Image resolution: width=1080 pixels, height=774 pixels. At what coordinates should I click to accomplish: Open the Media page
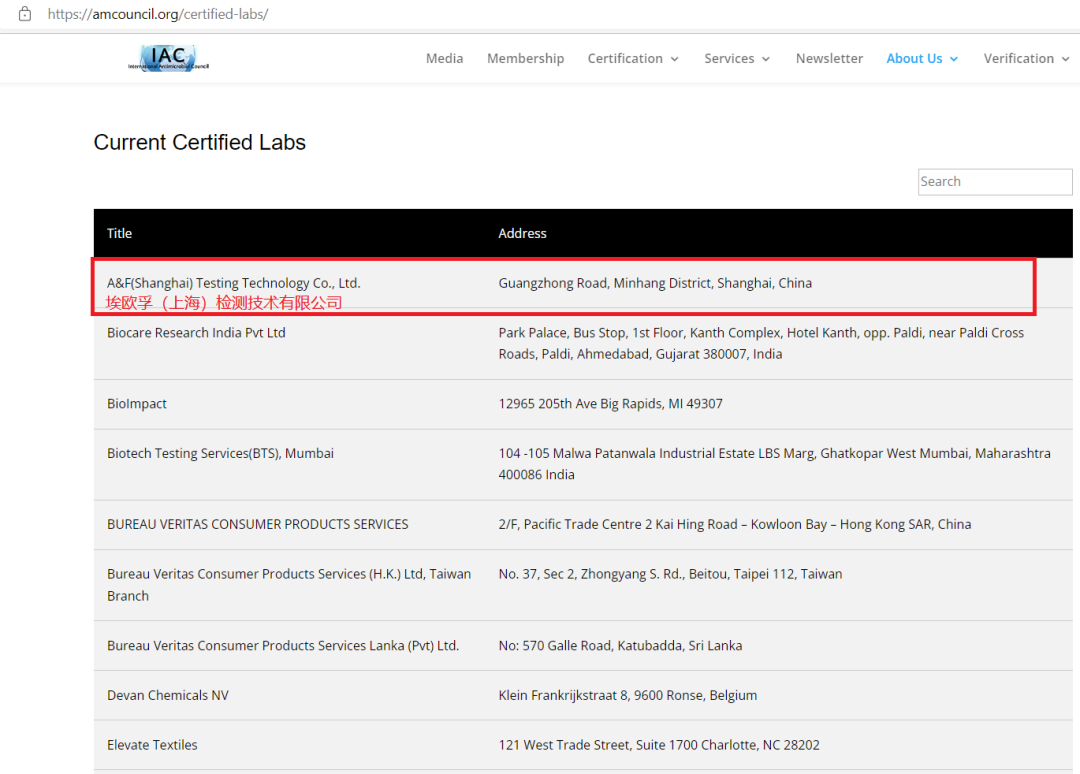coord(444,58)
